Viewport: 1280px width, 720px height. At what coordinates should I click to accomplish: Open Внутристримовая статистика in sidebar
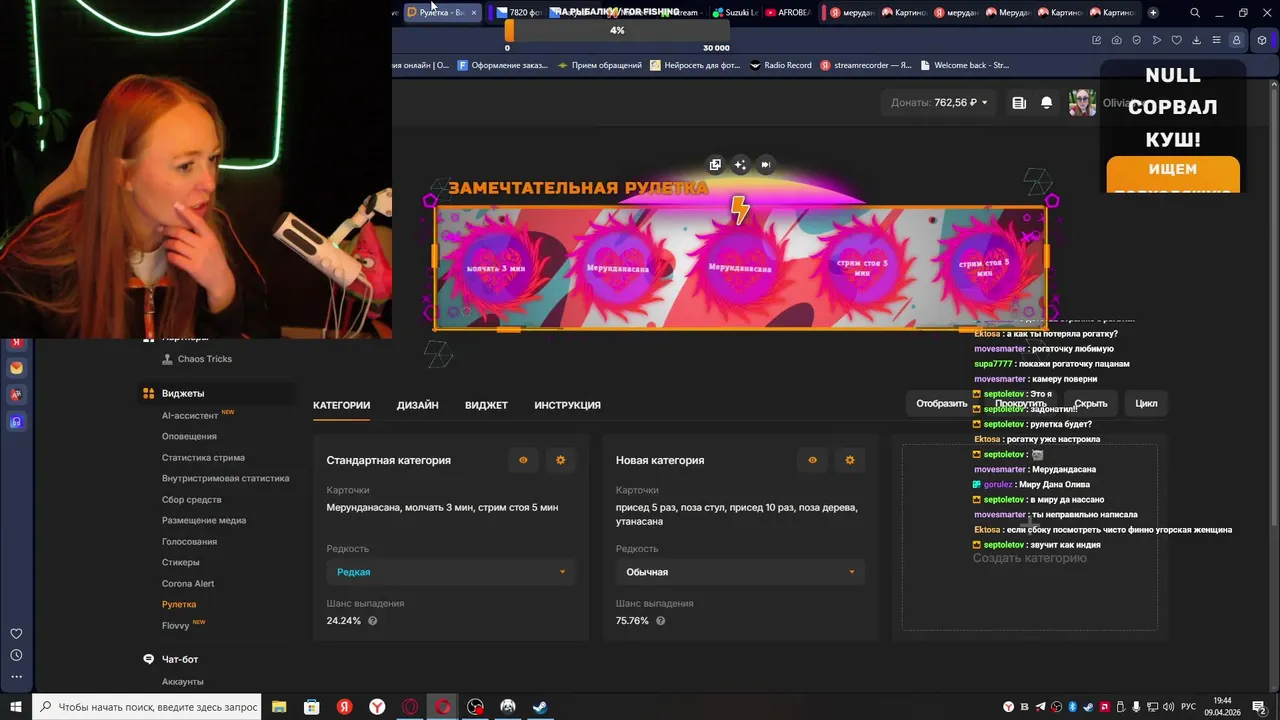225,478
